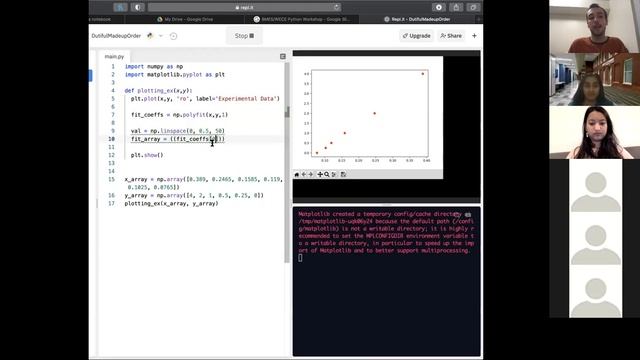Click the reload icon in address bar

pos(336,7)
